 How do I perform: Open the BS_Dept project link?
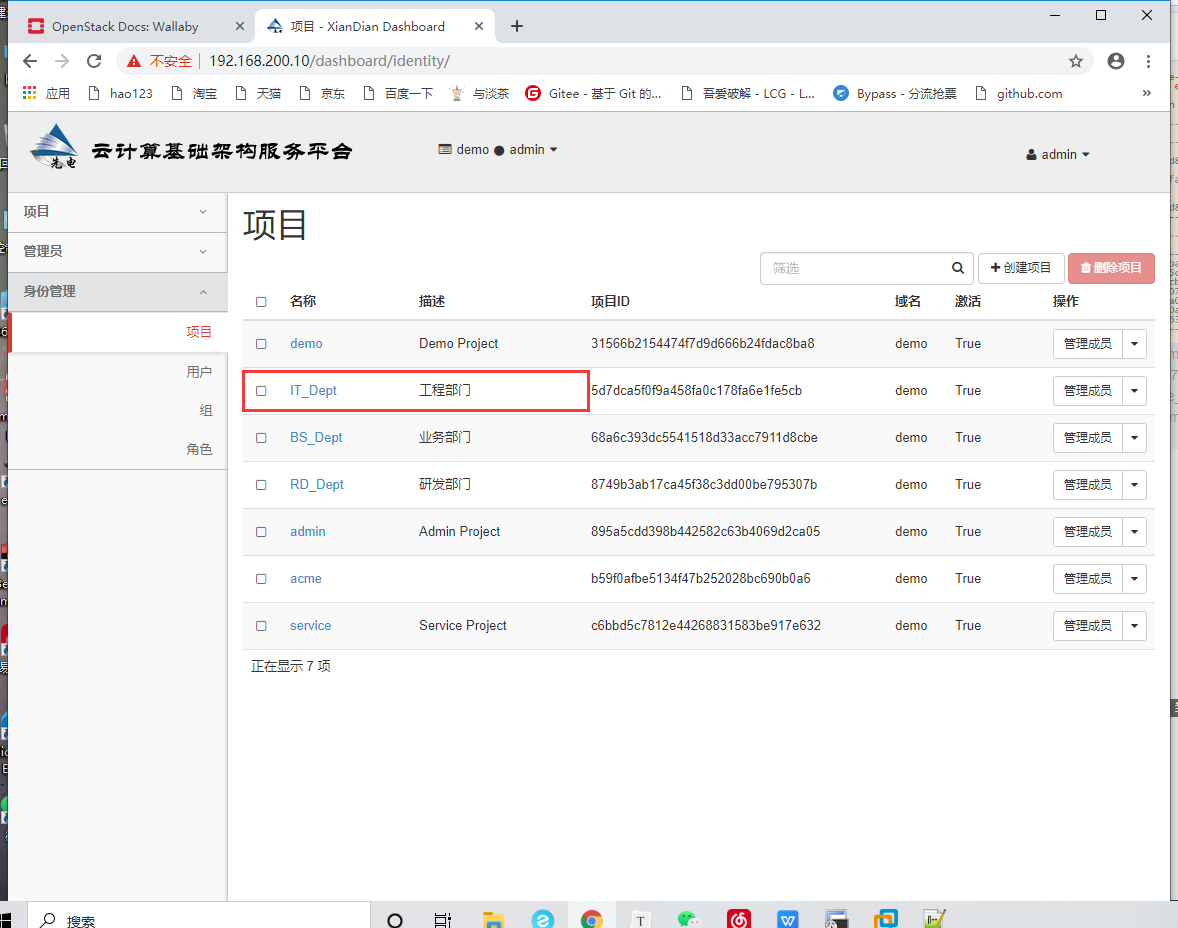tap(316, 437)
